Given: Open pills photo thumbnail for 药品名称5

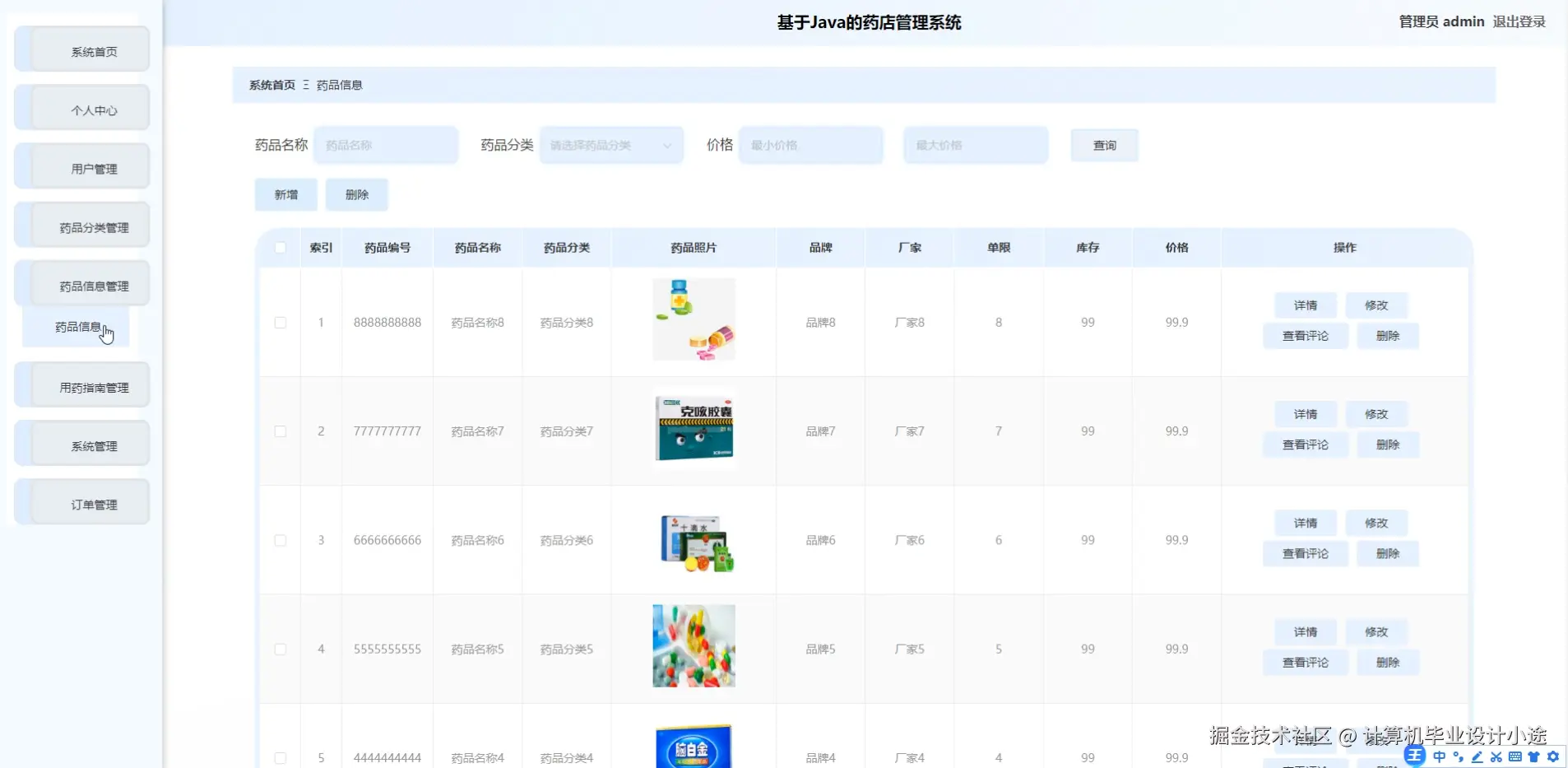Looking at the screenshot, I should (694, 646).
